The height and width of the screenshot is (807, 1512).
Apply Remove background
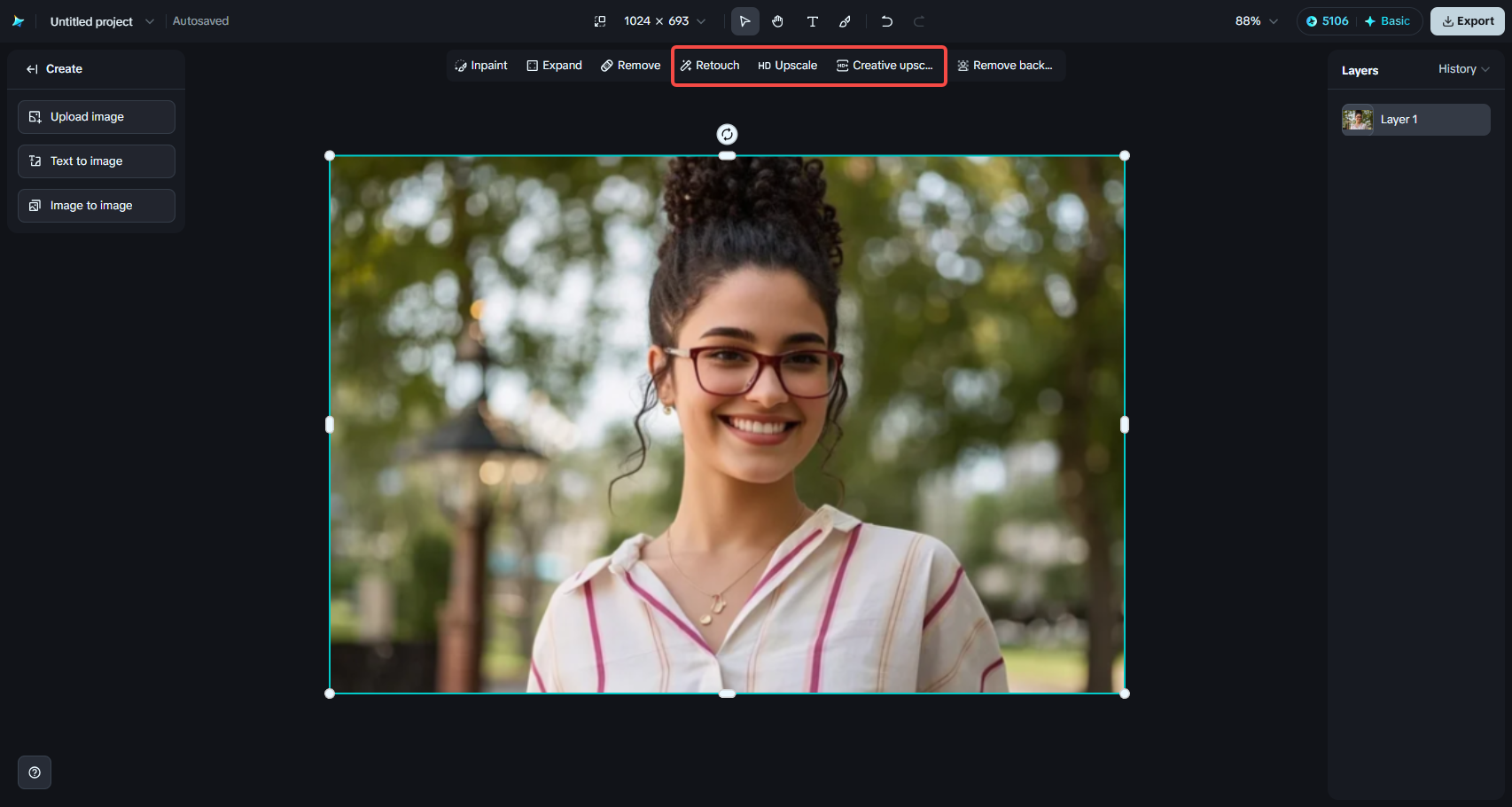1005,65
